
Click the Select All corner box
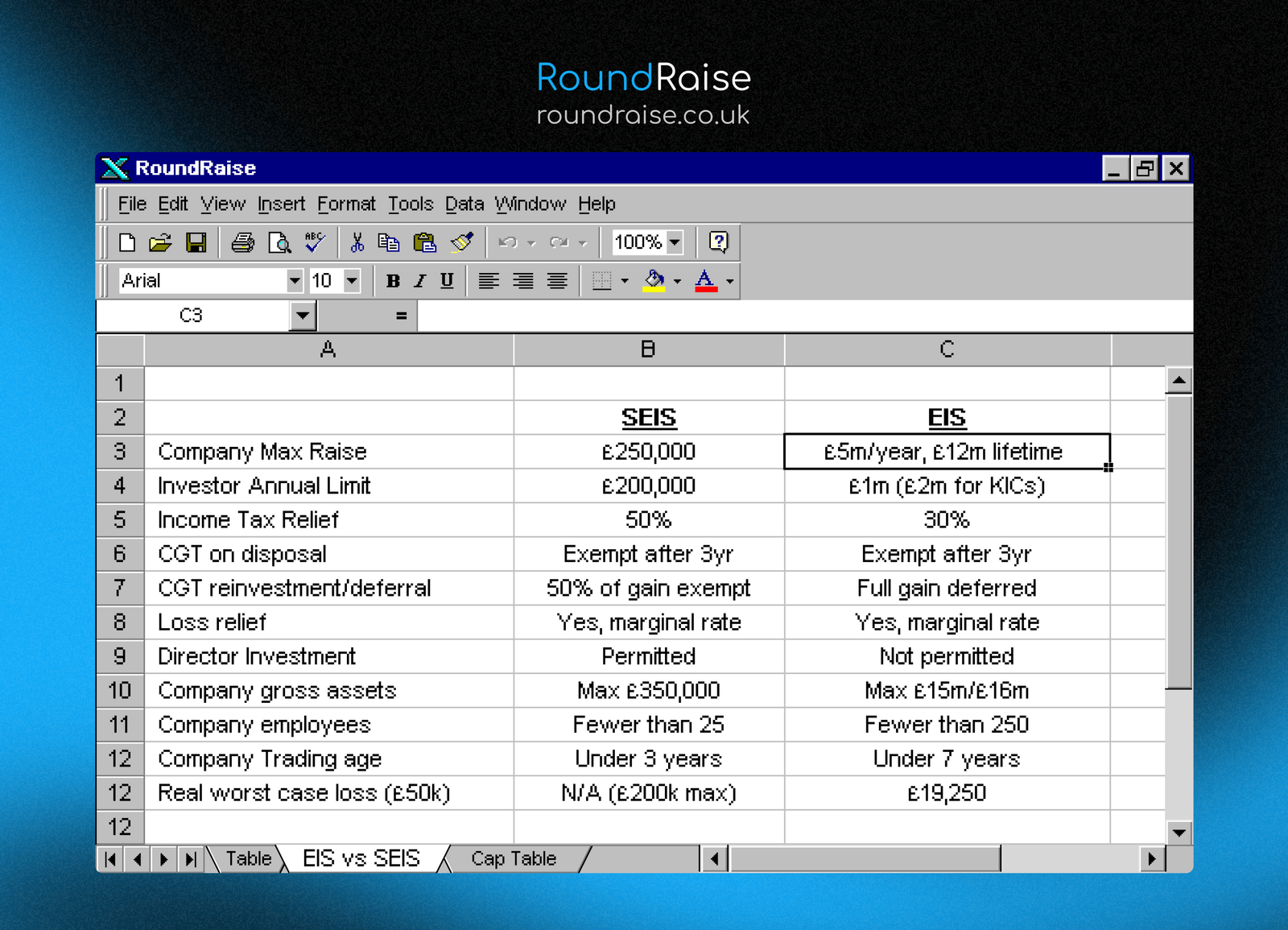point(120,350)
